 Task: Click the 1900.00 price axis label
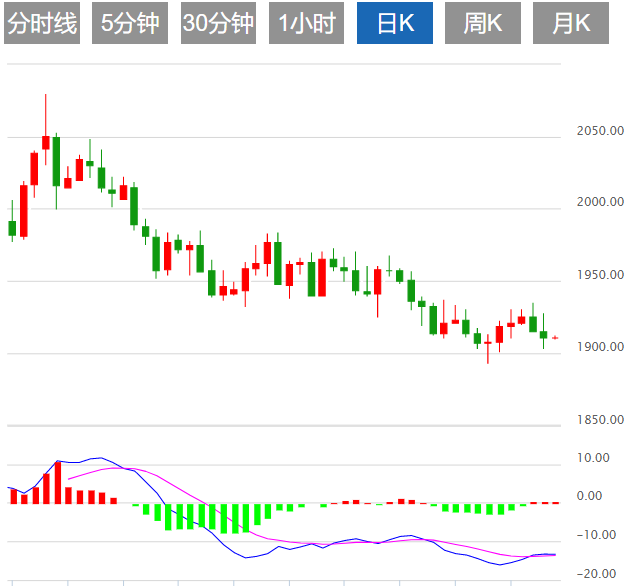point(600,347)
